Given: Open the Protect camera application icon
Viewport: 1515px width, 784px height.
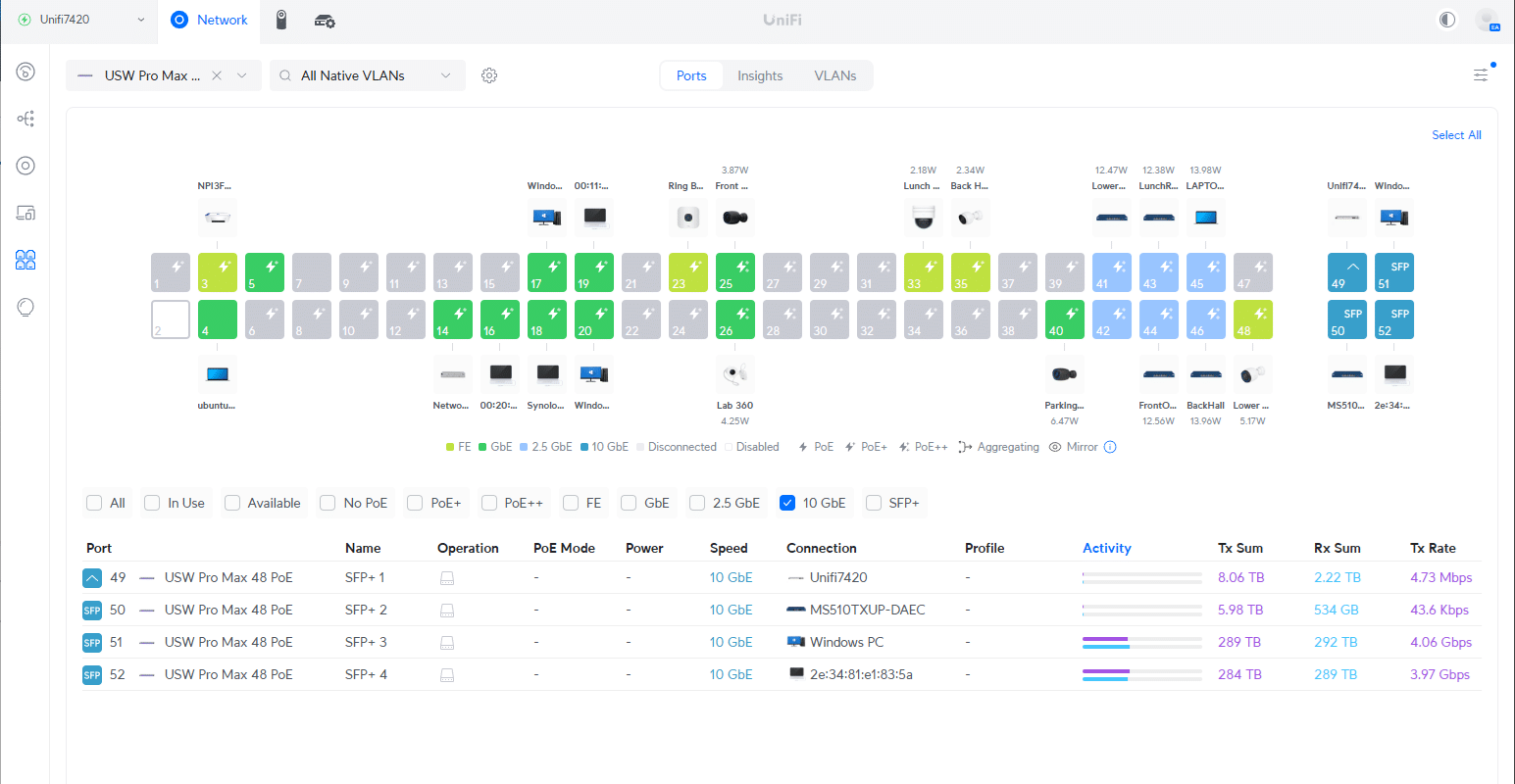Looking at the screenshot, I should 281,20.
